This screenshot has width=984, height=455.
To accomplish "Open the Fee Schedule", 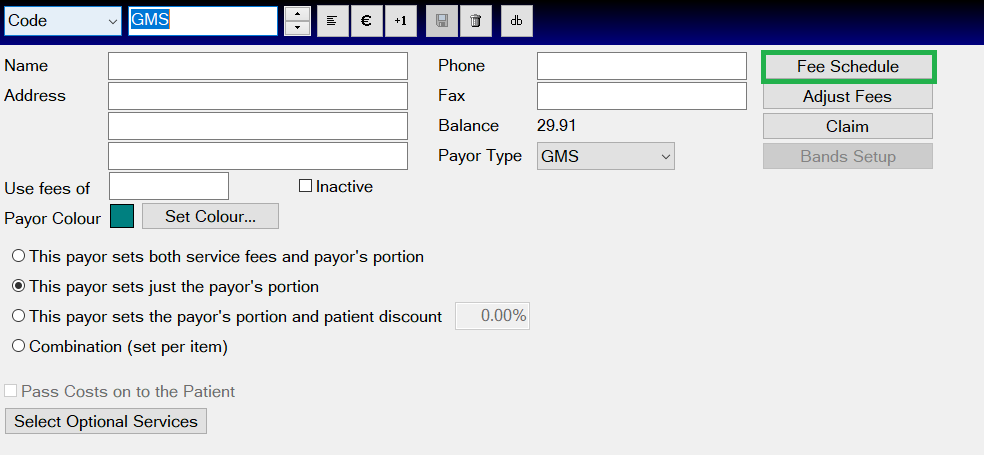I will 848,67.
